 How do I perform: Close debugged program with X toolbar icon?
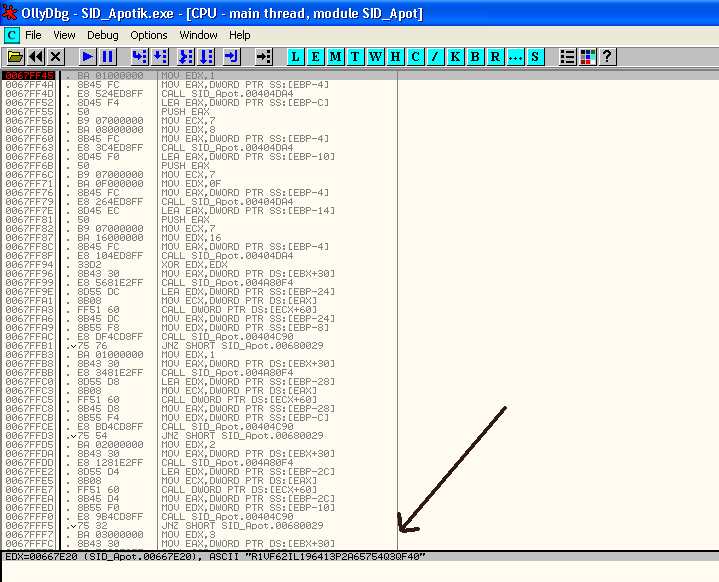point(55,57)
